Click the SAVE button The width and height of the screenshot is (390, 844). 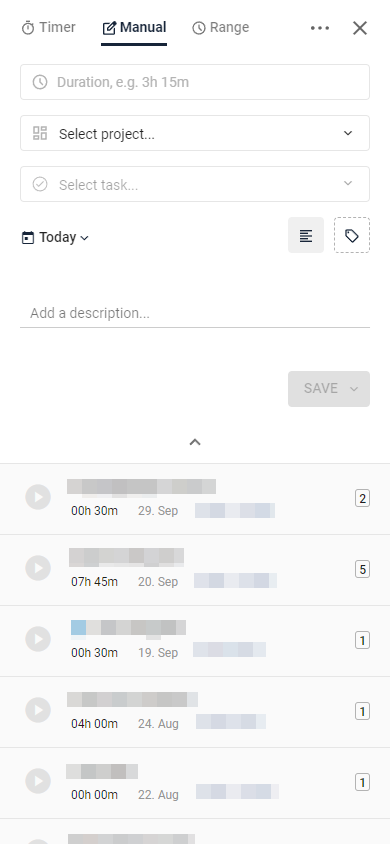click(x=329, y=389)
